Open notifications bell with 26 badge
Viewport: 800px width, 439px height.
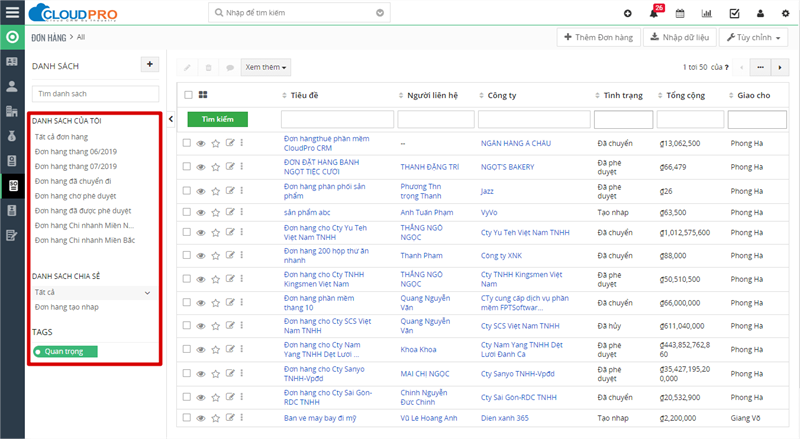click(x=654, y=13)
